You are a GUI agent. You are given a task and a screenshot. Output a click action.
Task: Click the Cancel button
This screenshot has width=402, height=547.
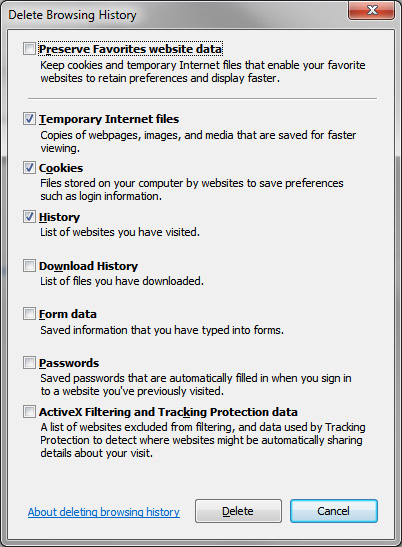pyautogui.click(x=334, y=511)
